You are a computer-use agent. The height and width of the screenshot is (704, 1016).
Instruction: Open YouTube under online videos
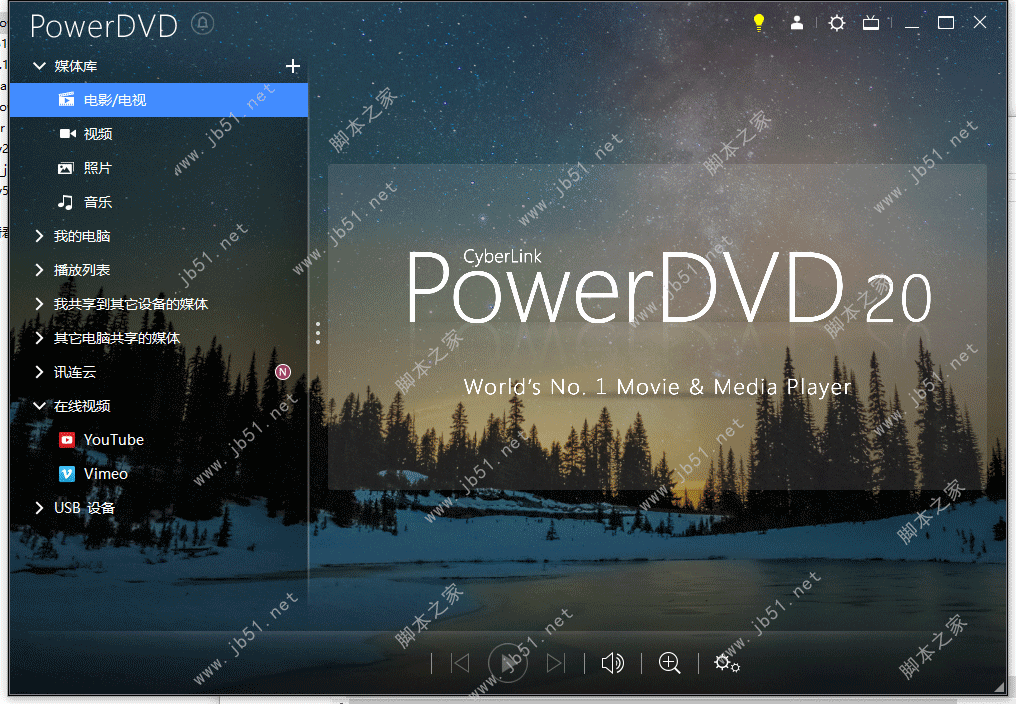(x=159, y=440)
